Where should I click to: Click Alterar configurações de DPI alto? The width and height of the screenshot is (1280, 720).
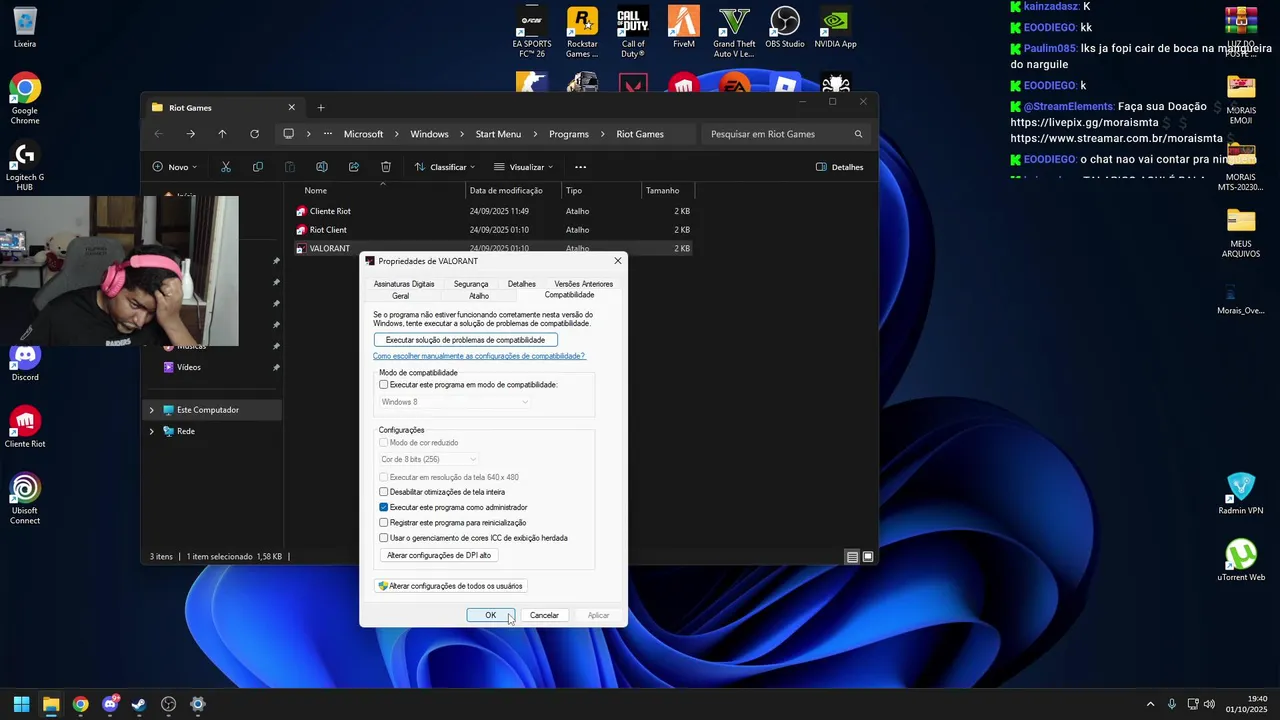tap(439, 555)
